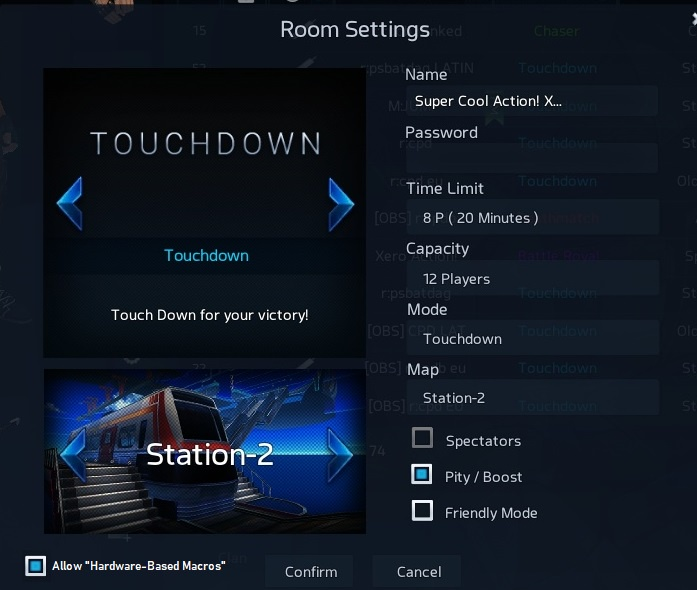The width and height of the screenshot is (697, 590).
Task: Click the Confirm button
Action: click(x=310, y=572)
